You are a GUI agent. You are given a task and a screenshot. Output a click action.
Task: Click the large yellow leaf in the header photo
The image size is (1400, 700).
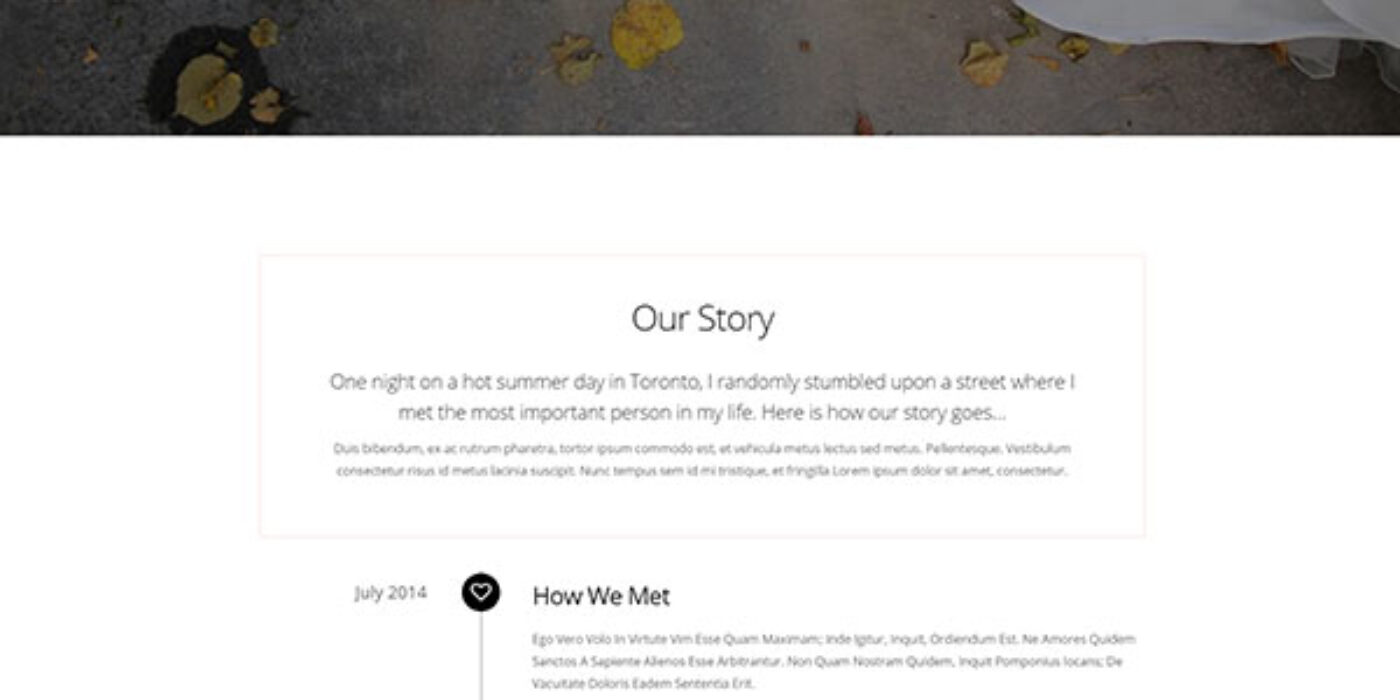pos(647,33)
